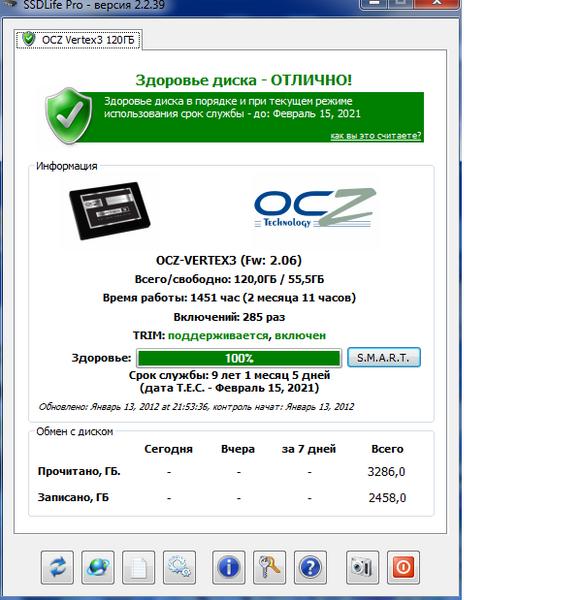
Task: Click 'Срок службы: 9 лет 1 месяц' text
Action: (229, 375)
